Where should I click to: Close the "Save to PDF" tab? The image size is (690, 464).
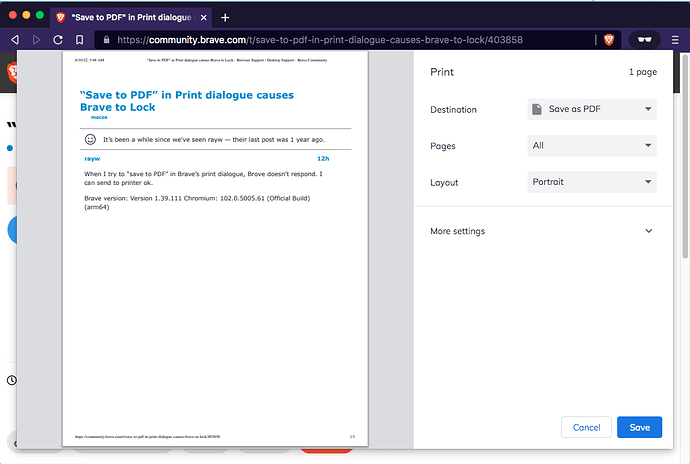pyautogui.click(x=203, y=18)
